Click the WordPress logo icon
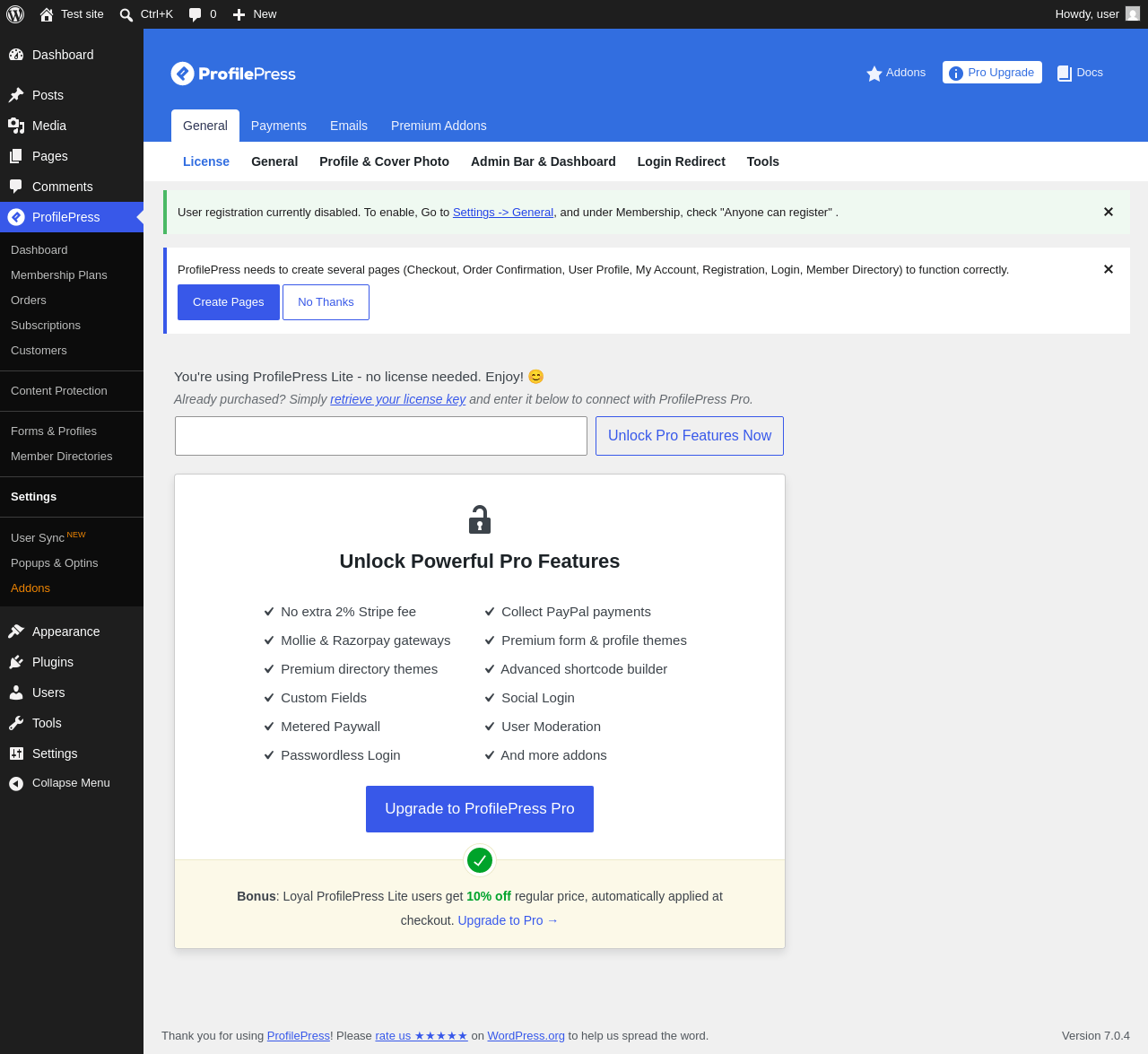The image size is (1148, 1054). (x=15, y=14)
